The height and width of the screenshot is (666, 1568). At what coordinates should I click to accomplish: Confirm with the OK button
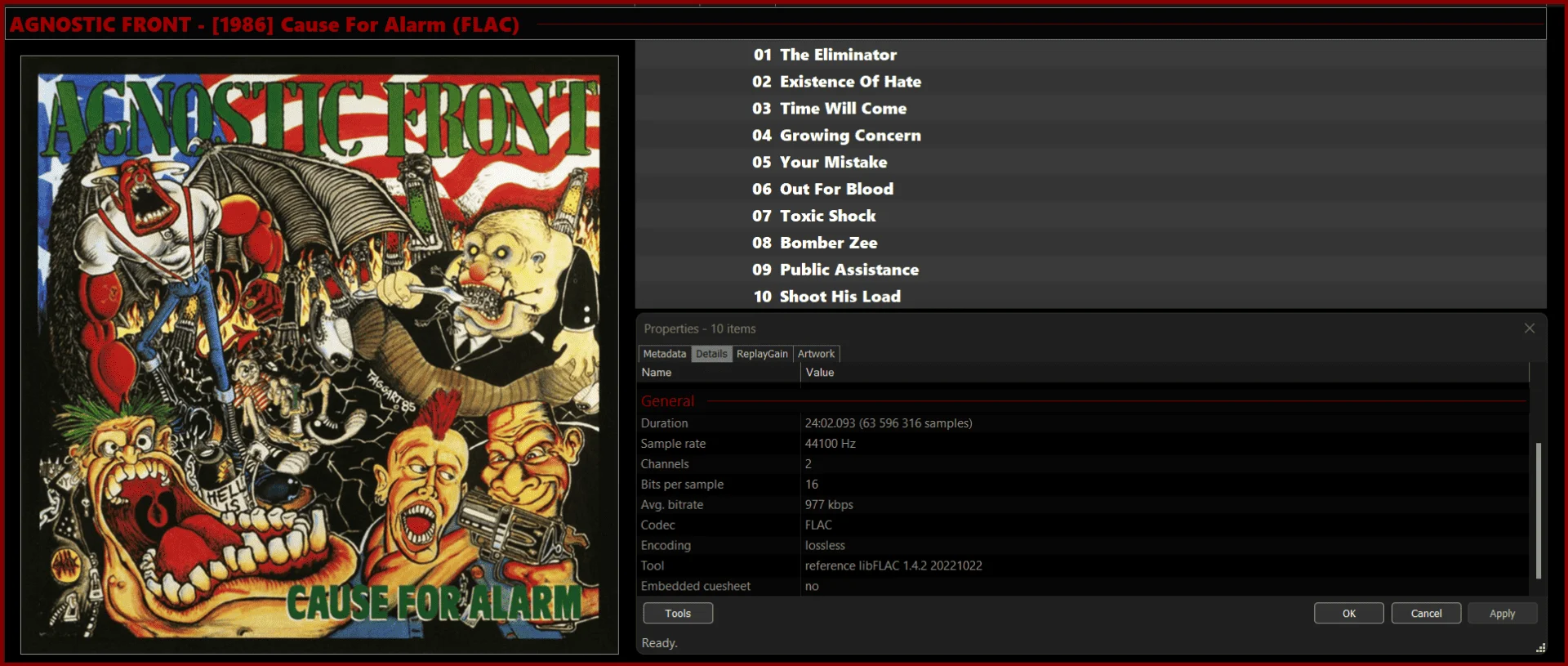1348,613
